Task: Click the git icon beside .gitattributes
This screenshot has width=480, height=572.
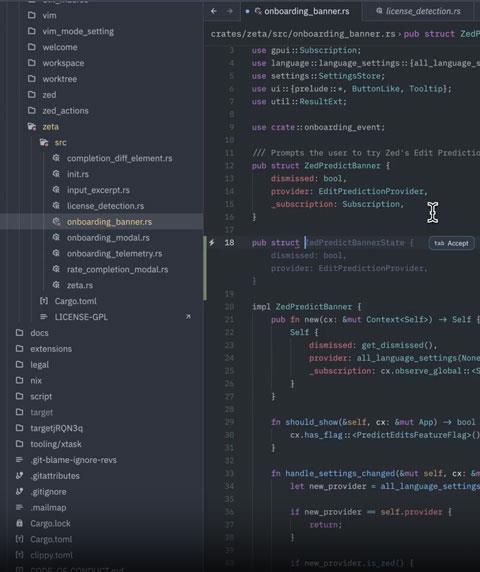Action: [19, 476]
